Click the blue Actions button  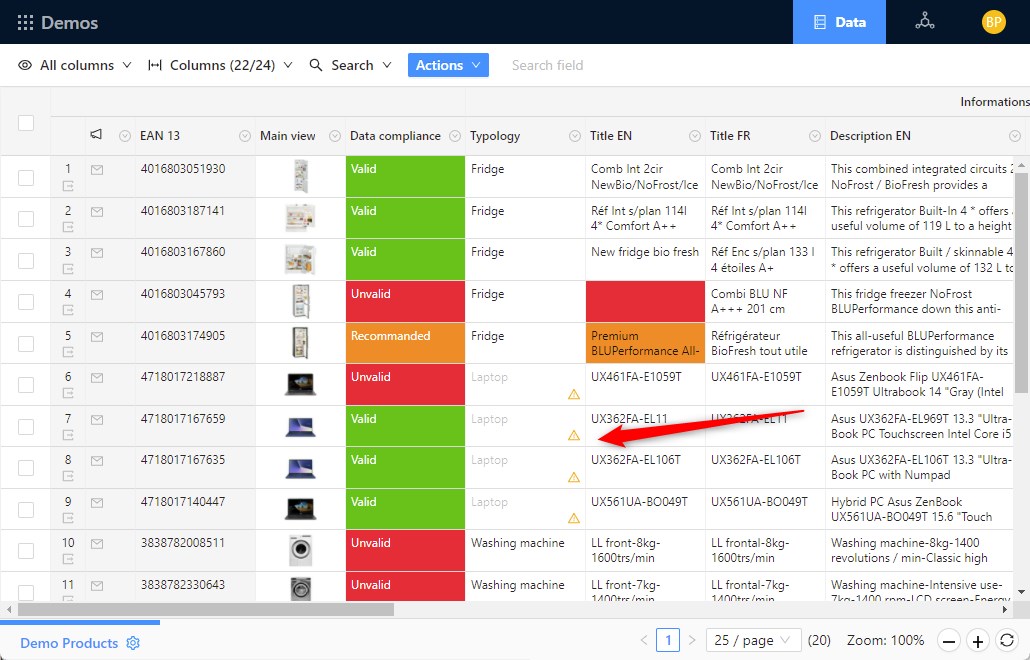coord(447,65)
